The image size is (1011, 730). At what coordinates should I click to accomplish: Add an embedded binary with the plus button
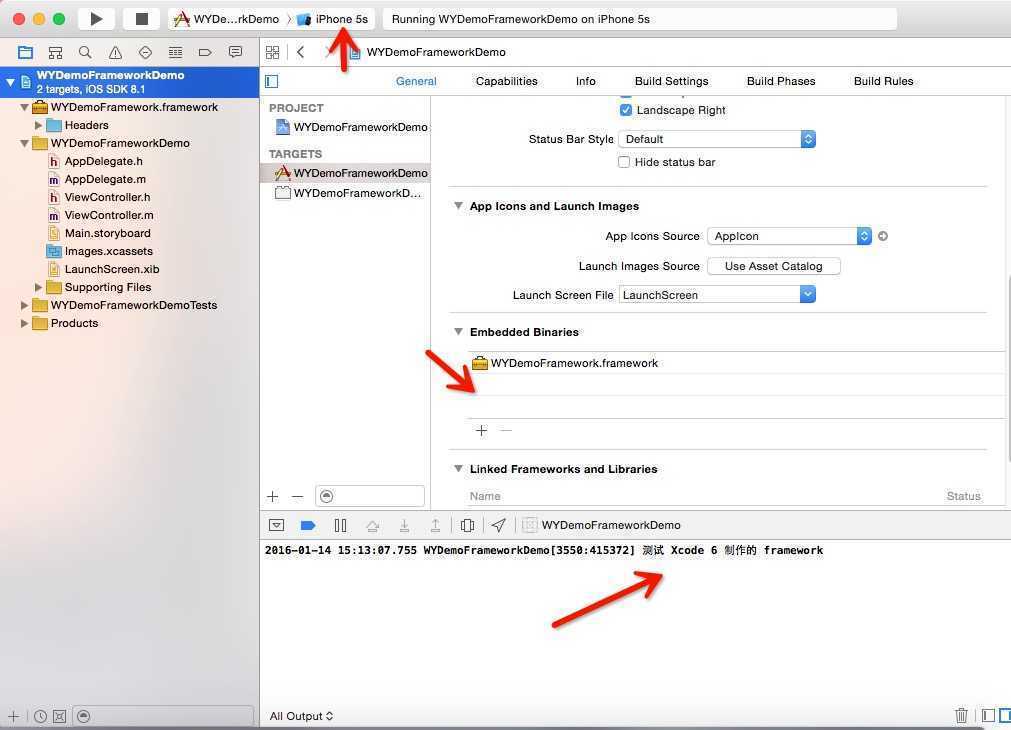(x=481, y=430)
